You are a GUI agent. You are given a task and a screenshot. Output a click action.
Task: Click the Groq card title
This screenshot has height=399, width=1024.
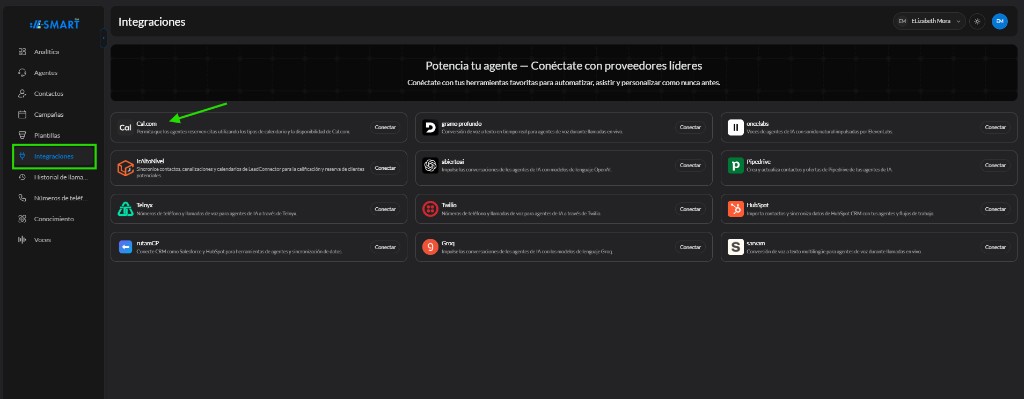[x=448, y=243]
